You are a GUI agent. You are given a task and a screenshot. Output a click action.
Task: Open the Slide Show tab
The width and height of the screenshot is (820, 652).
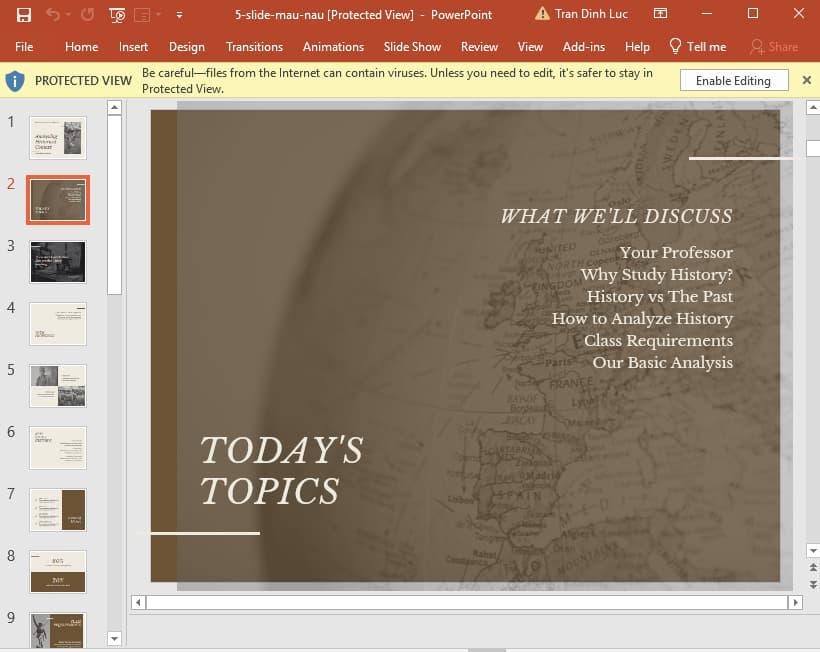pos(412,47)
